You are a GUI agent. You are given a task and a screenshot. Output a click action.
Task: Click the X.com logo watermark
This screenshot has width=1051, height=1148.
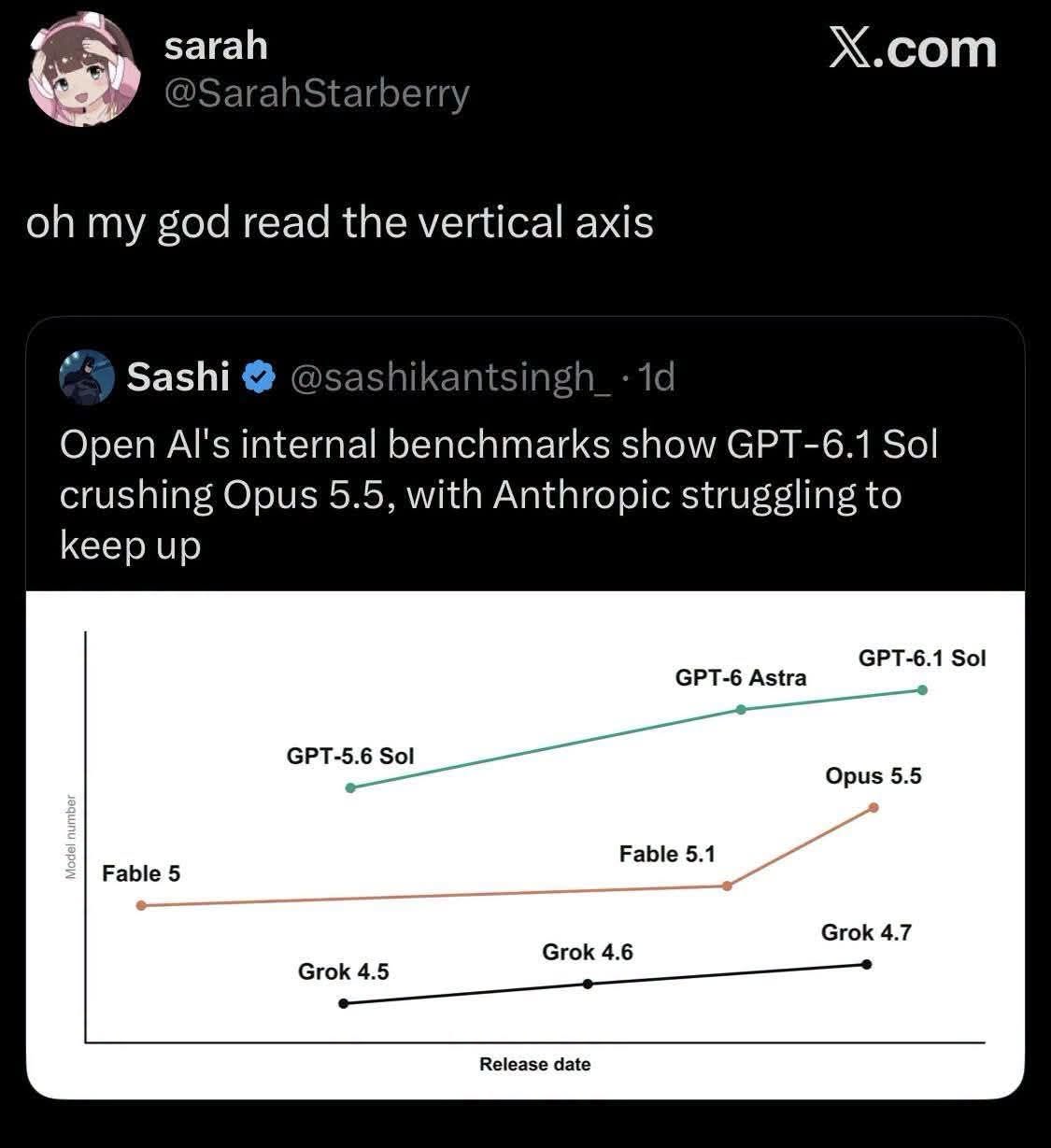point(913,48)
